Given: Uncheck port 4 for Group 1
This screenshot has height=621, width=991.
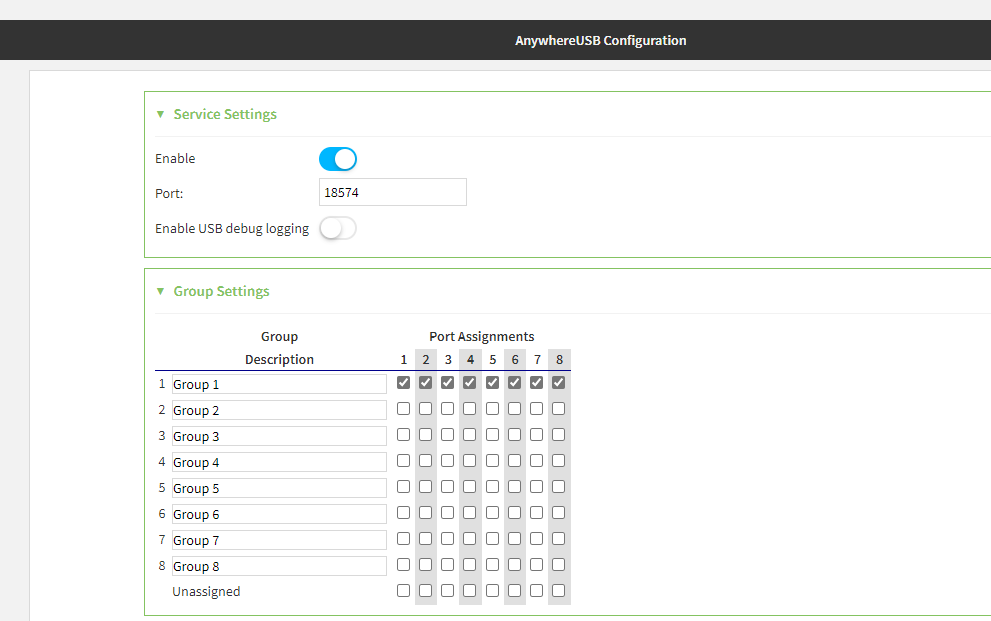Looking at the screenshot, I should [x=470, y=382].
